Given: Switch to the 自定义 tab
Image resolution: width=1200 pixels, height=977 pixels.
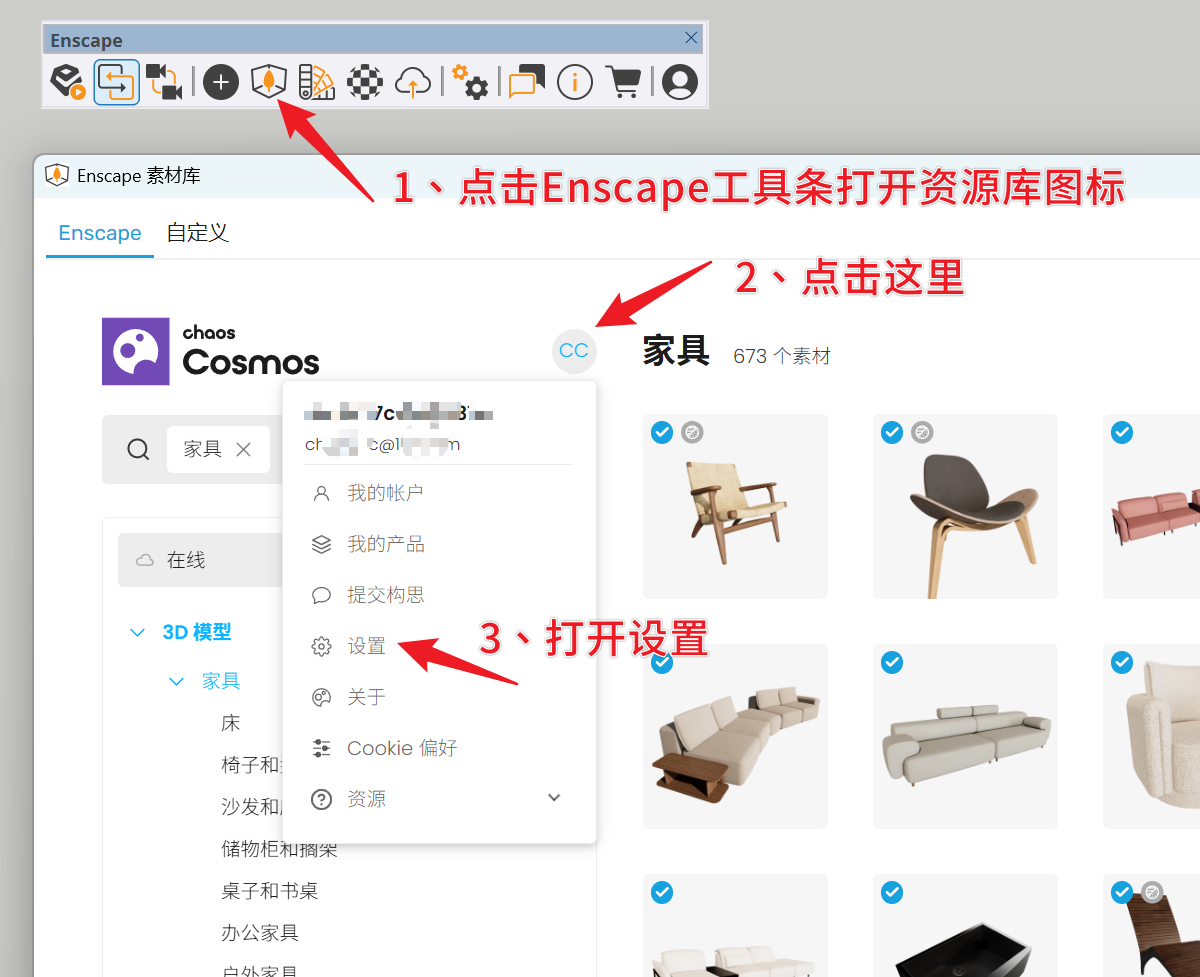Looking at the screenshot, I should [x=197, y=233].
